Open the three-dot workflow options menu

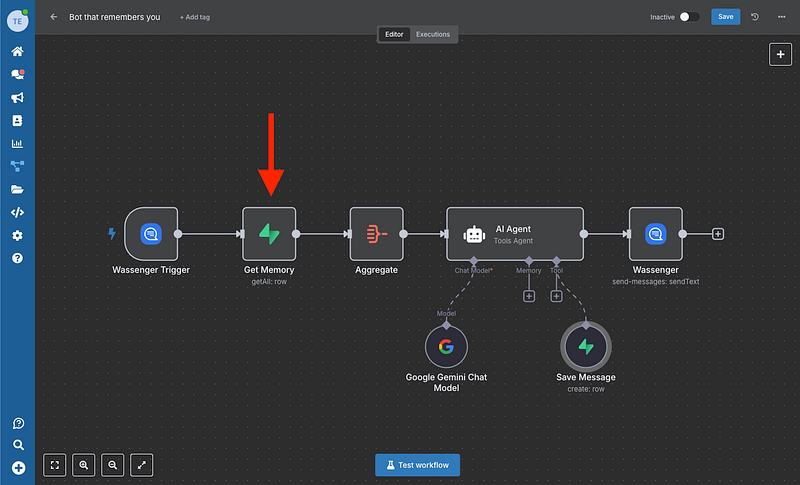(x=780, y=17)
